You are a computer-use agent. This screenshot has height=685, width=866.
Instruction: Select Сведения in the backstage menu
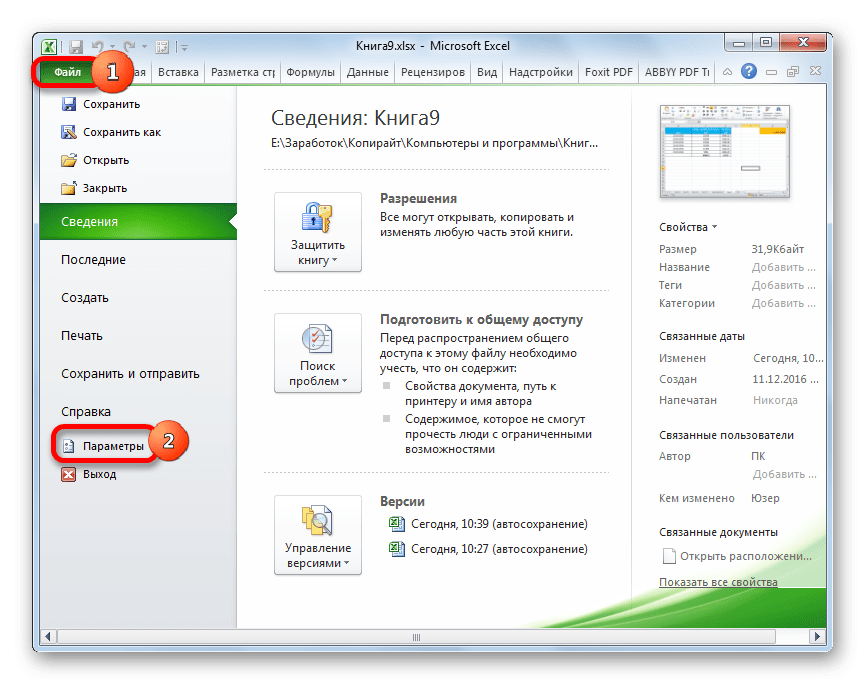point(138,222)
